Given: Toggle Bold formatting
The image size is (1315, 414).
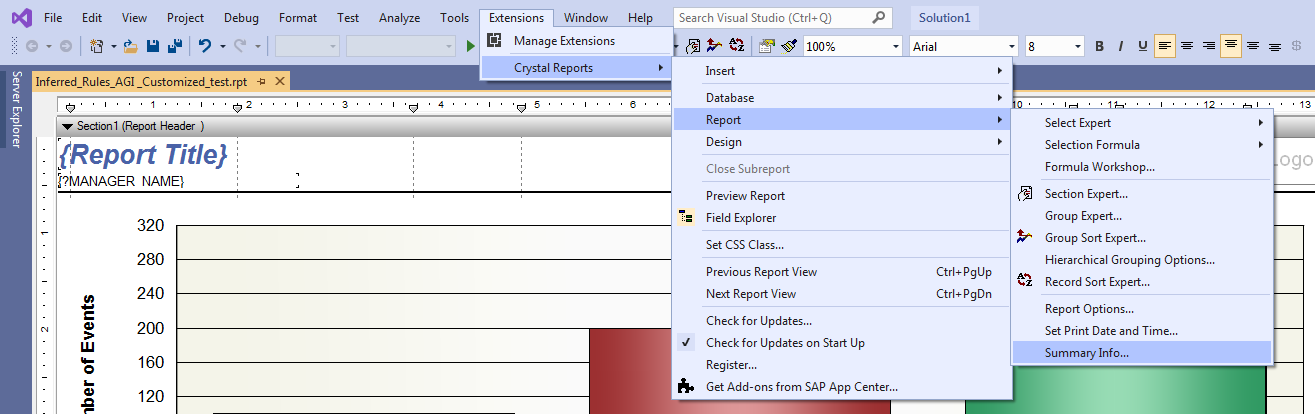Looking at the screenshot, I should 1100,46.
